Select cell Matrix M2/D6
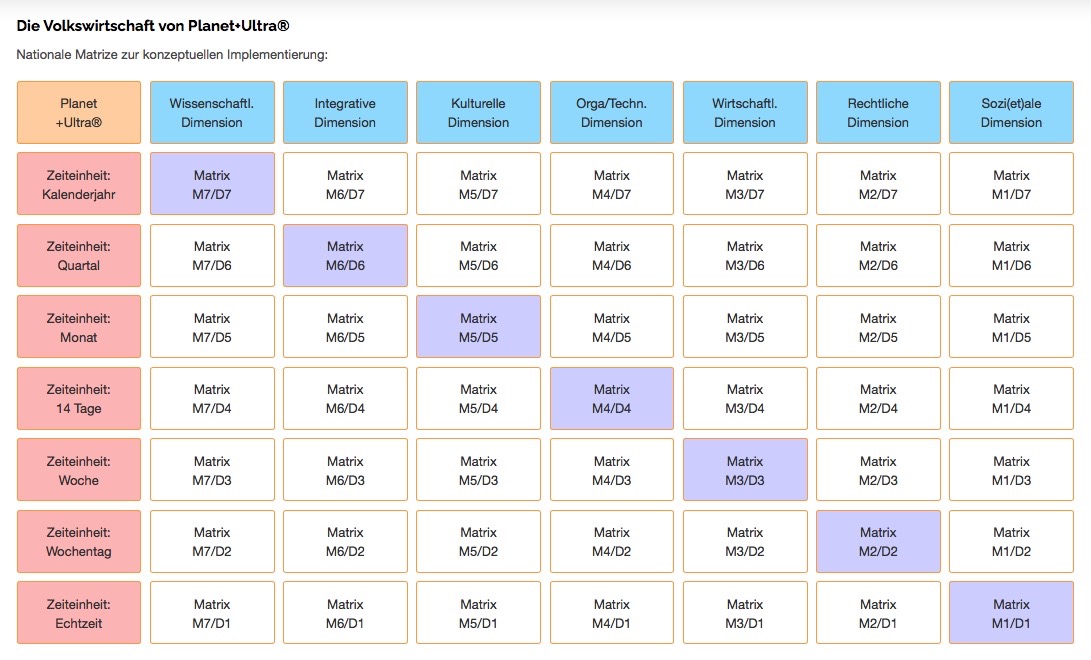 (x=878, y=255)
